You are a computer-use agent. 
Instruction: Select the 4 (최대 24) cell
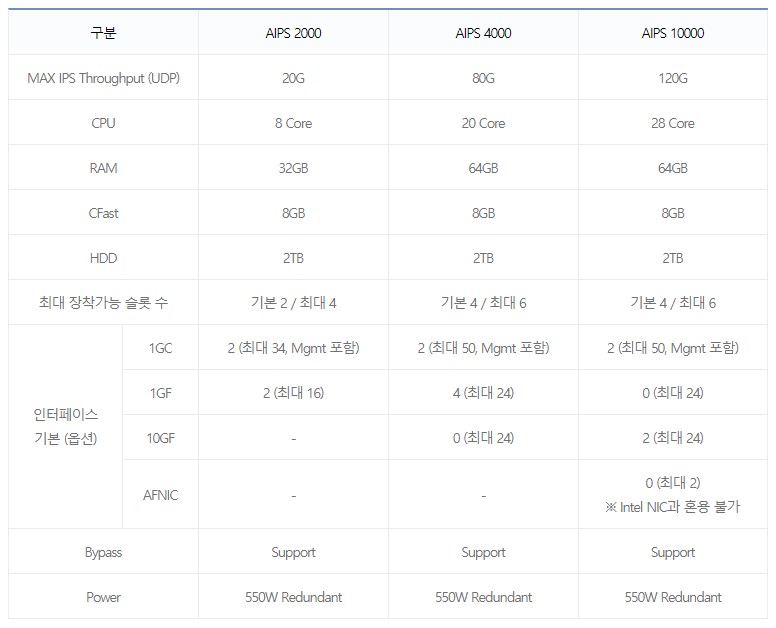coord(483,393)
